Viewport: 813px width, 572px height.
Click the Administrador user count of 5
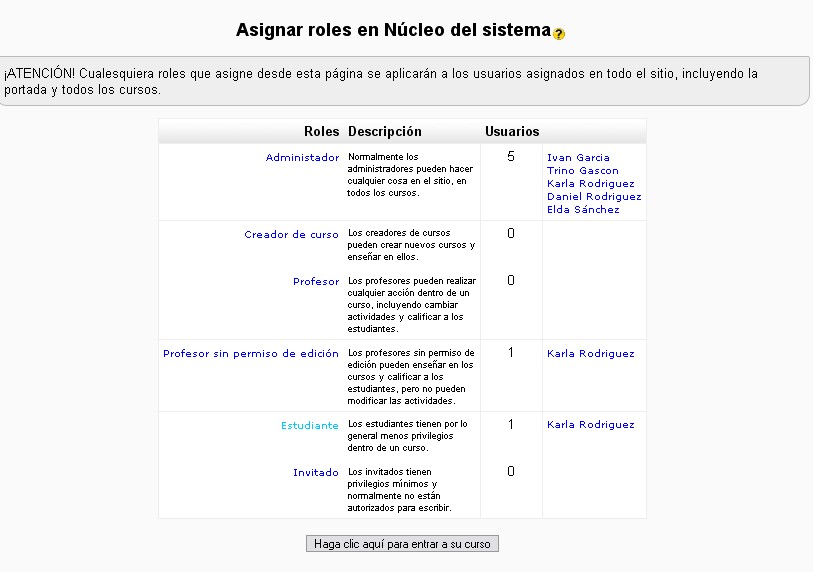(x=511, y=157)
